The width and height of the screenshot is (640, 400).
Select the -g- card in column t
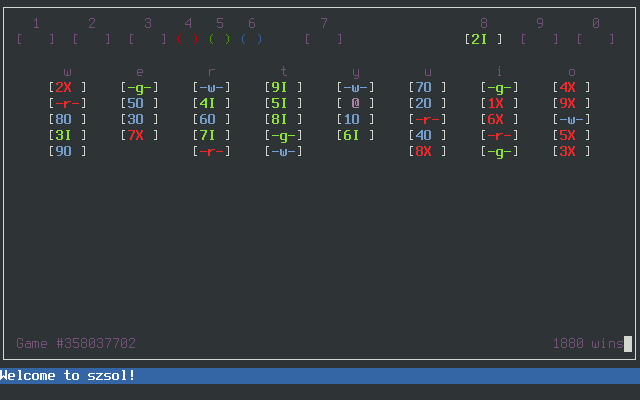pos(284,135)
